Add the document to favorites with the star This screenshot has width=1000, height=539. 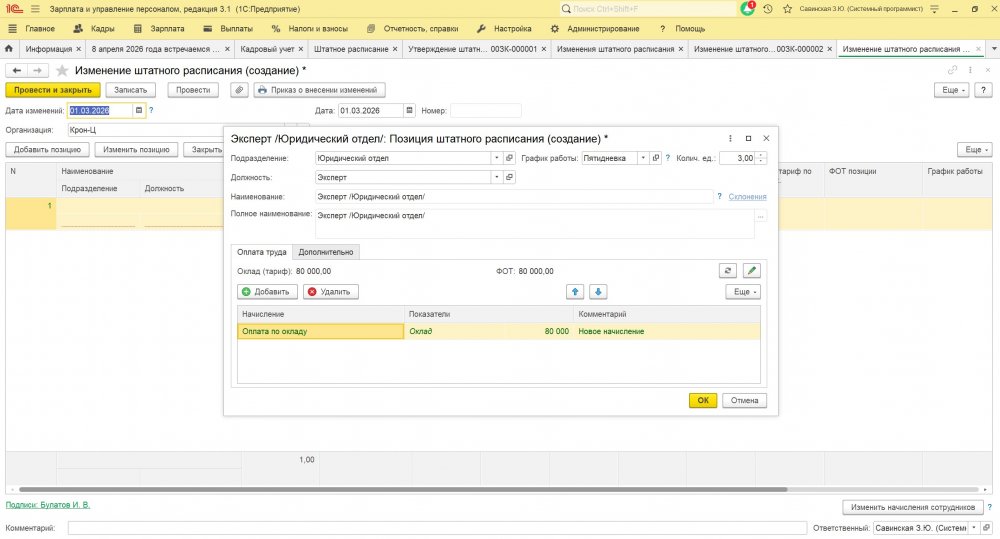tap(62, 70)
